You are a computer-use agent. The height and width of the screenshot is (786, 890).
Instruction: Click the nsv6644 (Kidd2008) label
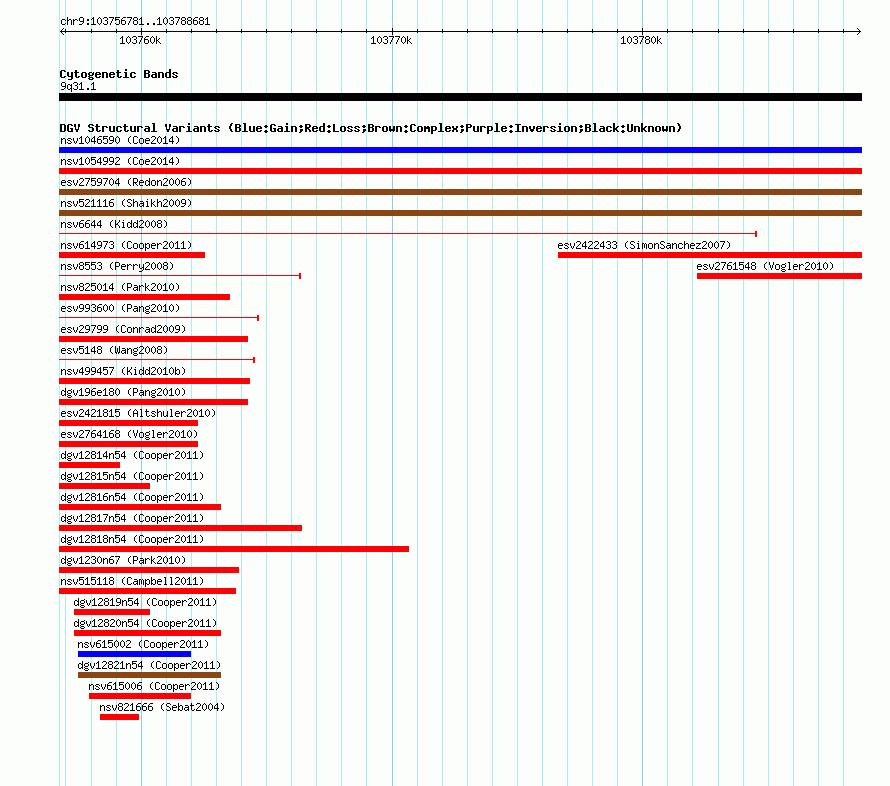pyautogui.click(x=114, y=224)
